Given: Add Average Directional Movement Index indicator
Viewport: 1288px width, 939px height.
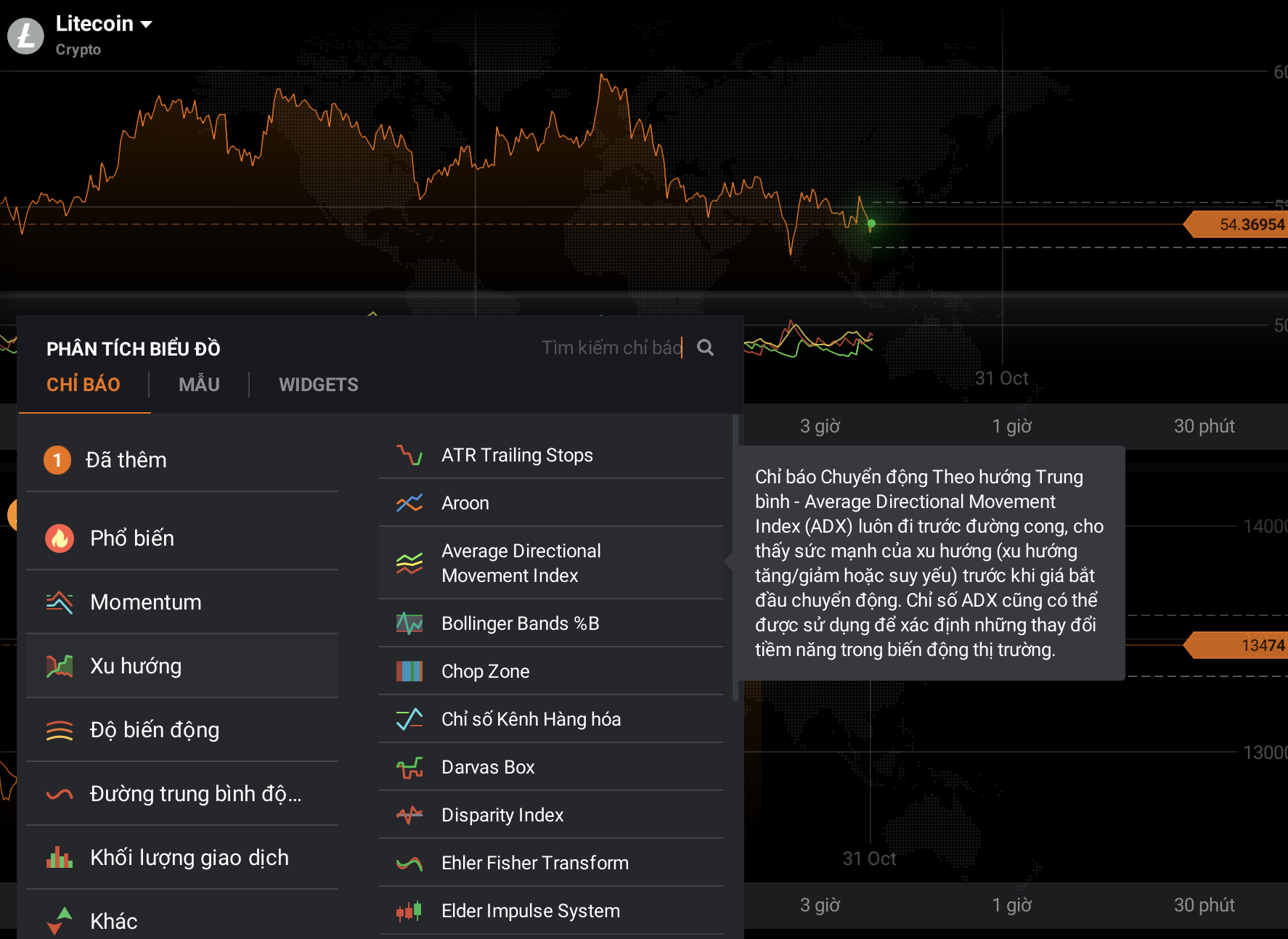Looking at the screenshot, I should (521, 563).
